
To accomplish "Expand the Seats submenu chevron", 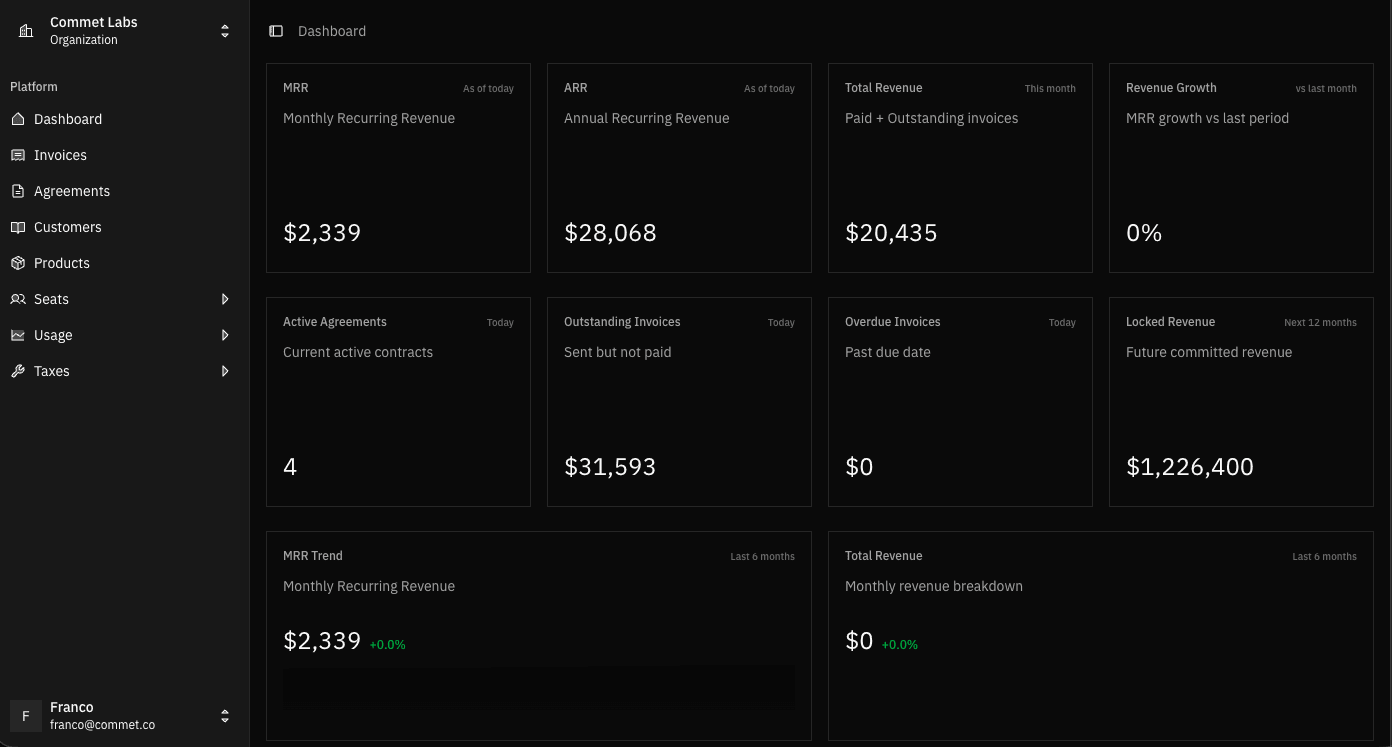I will [x=225, y=299].
